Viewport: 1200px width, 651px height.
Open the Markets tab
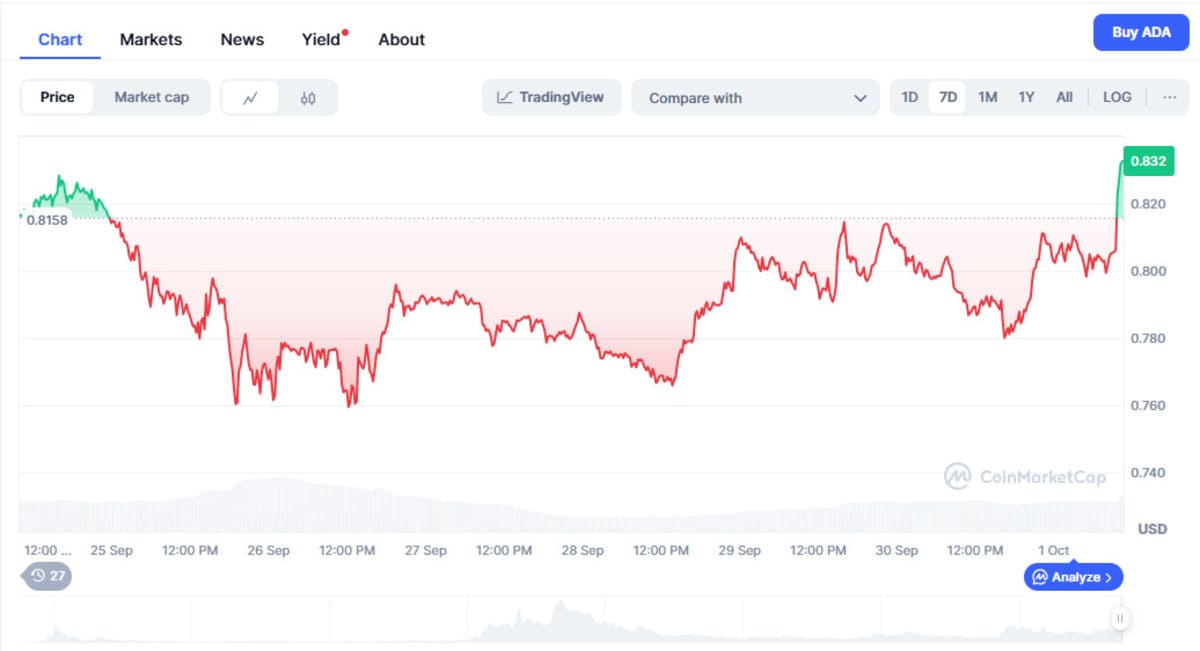click(x=151, y=40)
